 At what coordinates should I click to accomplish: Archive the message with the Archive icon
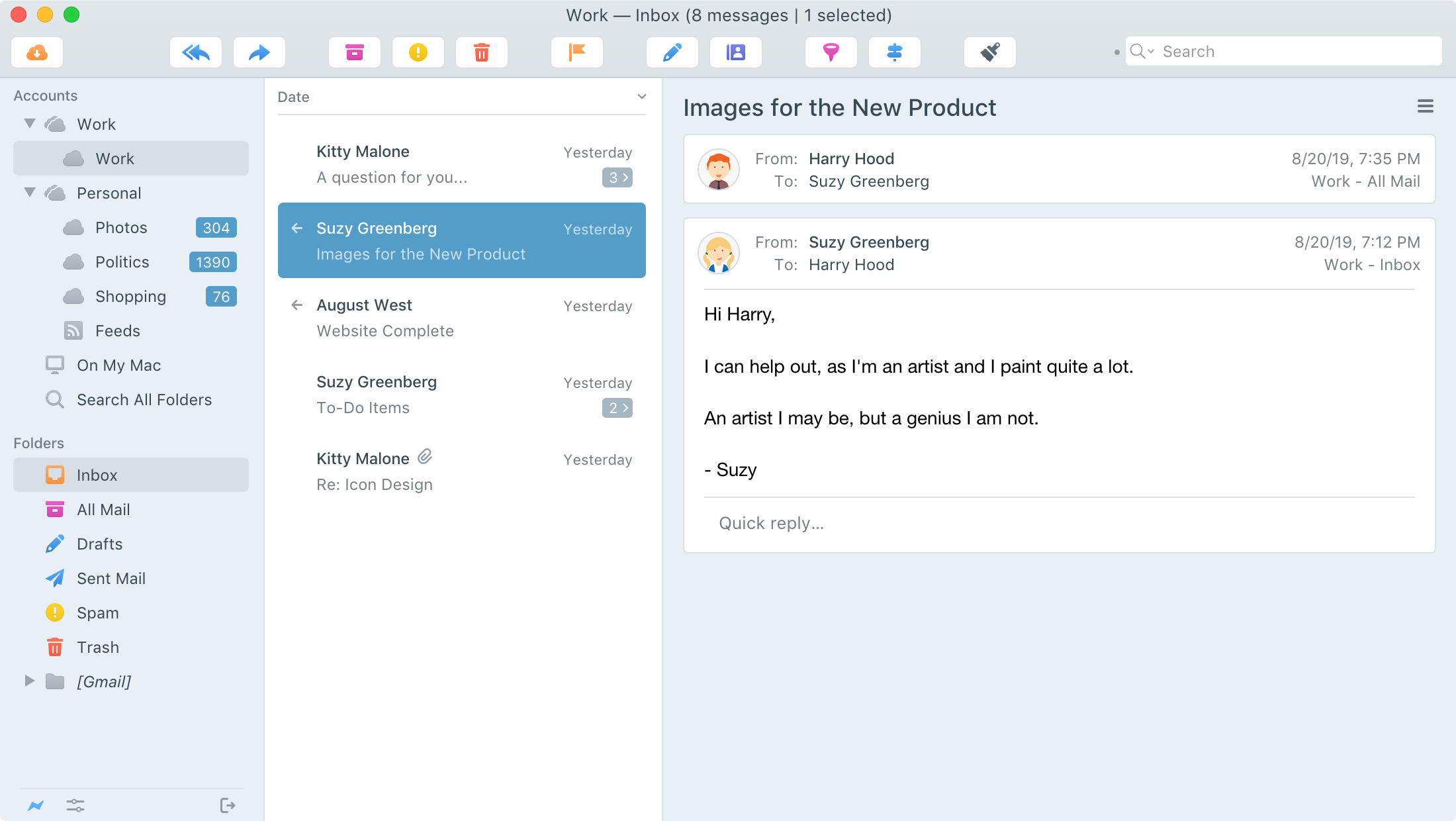pos(355,52)
